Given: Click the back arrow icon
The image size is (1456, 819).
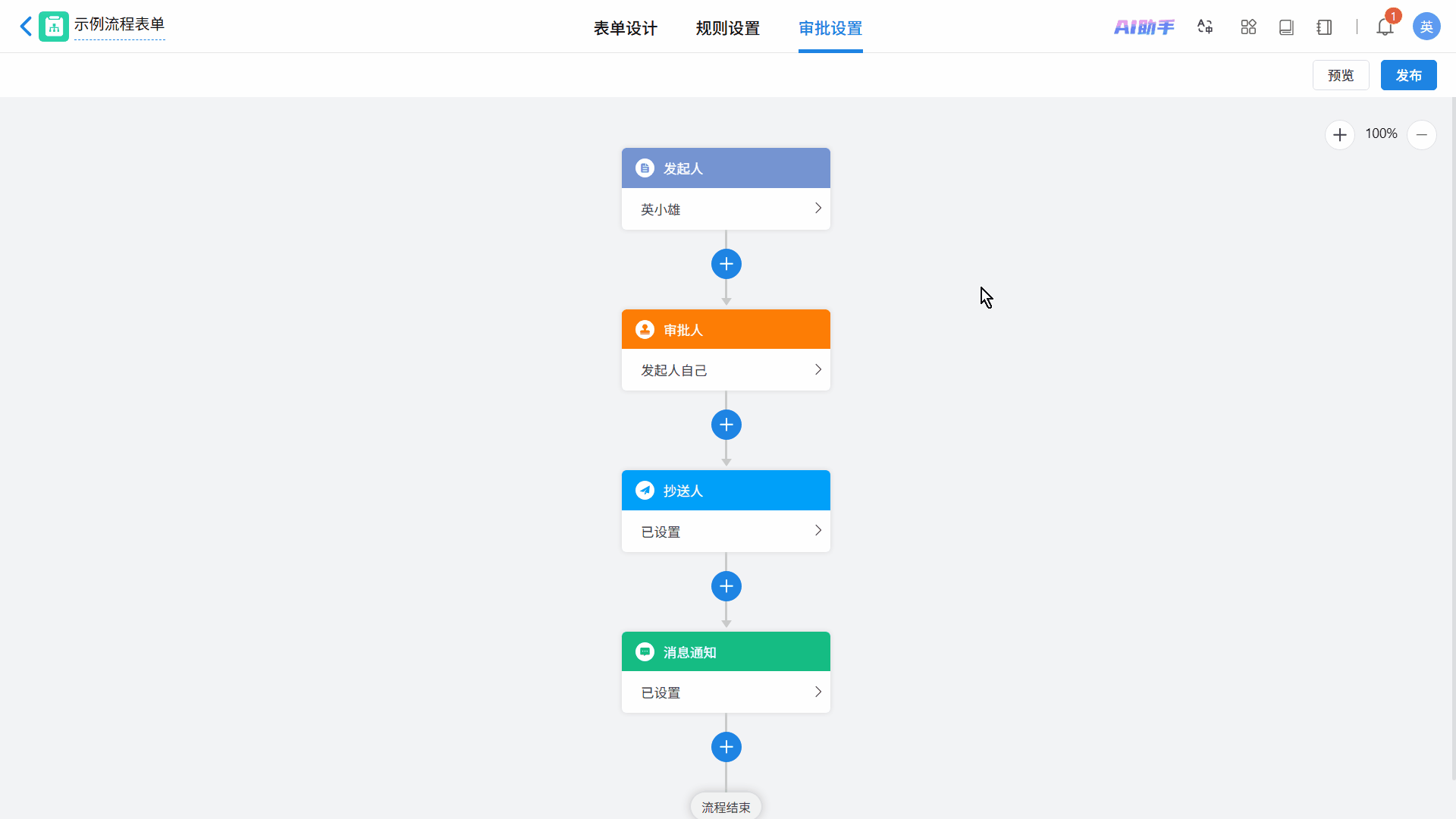Looking at the screenshot, I should (26, 27).
